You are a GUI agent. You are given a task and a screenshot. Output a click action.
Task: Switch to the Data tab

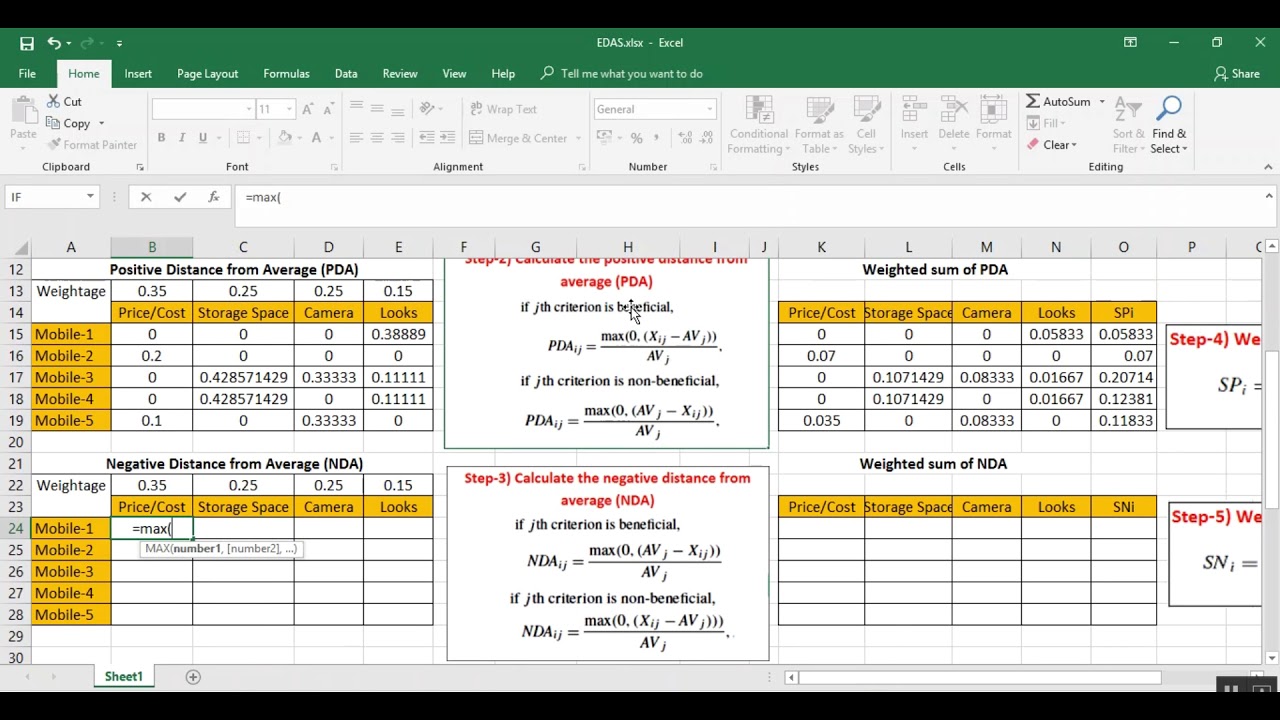[x=346, y=73]
